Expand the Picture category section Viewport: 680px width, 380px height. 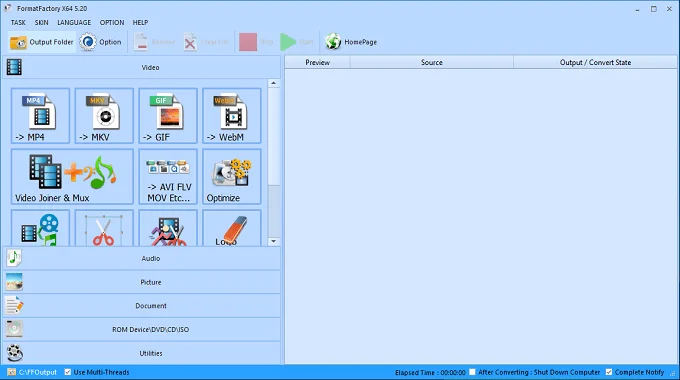(x=142, y=282)
